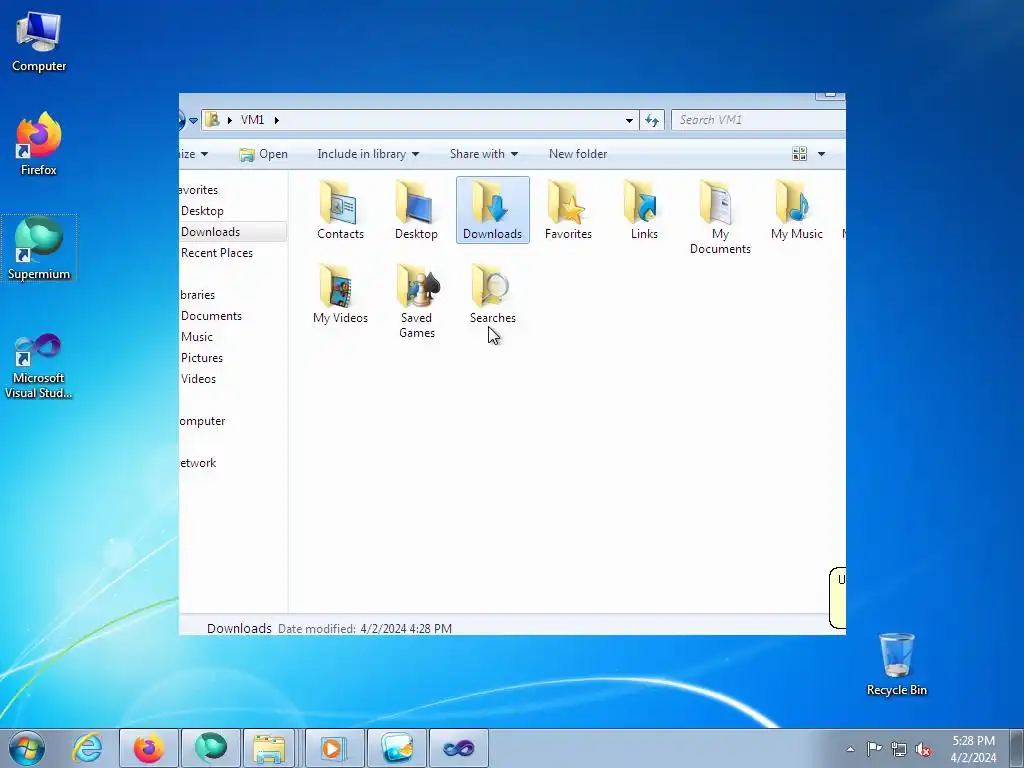Open Action Center flag icon
The height and width of the screenshot is (768, 1024).
874,749
